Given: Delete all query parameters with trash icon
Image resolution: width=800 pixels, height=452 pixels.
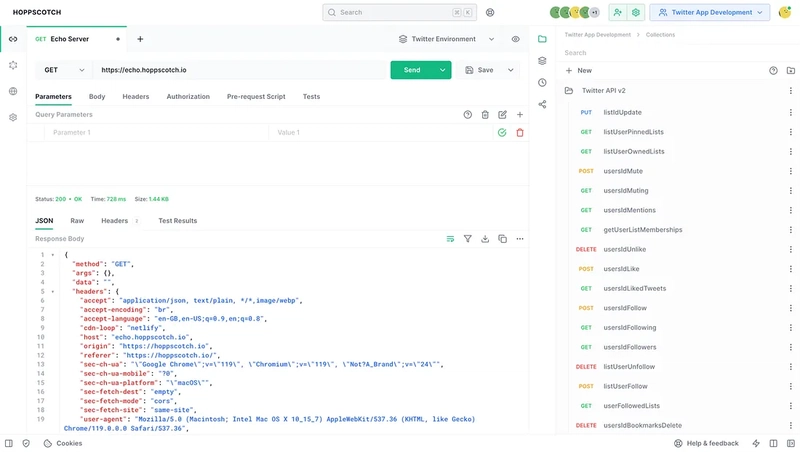Looking at the screenshot, I should 485,115.
